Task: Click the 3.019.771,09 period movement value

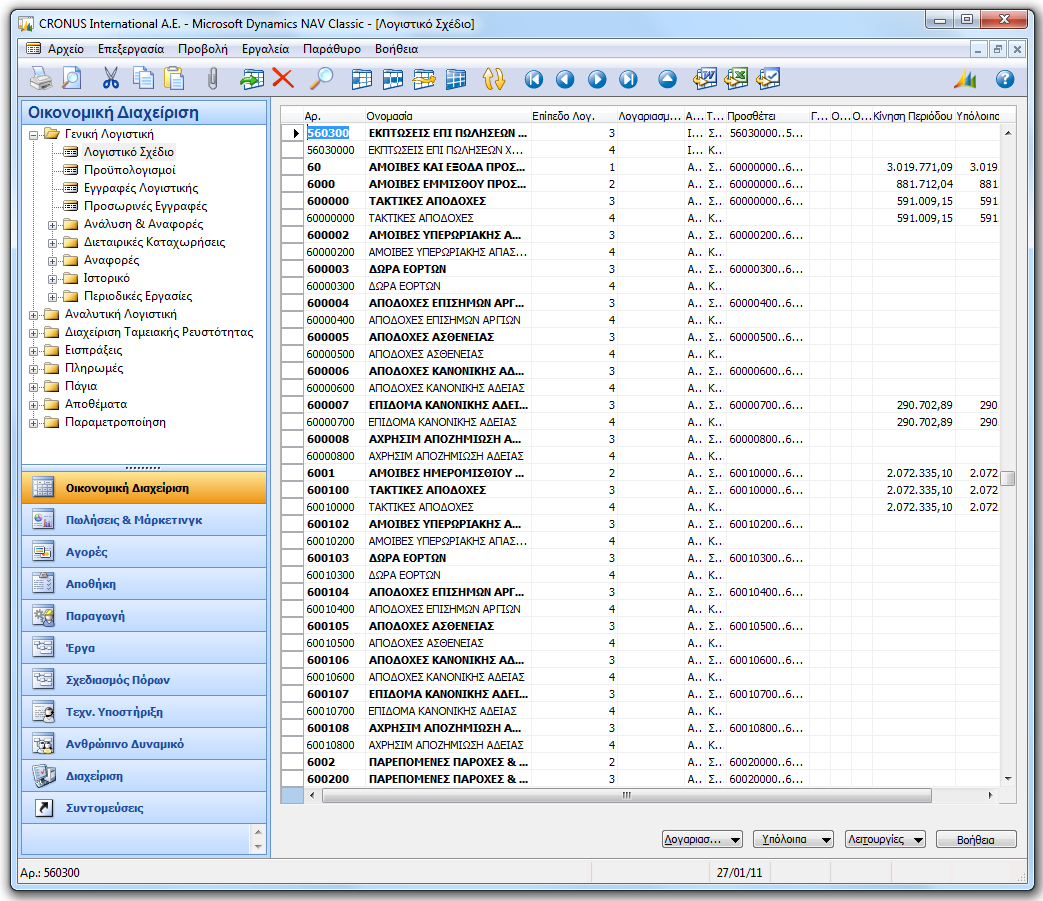Action: click(919, 168)
